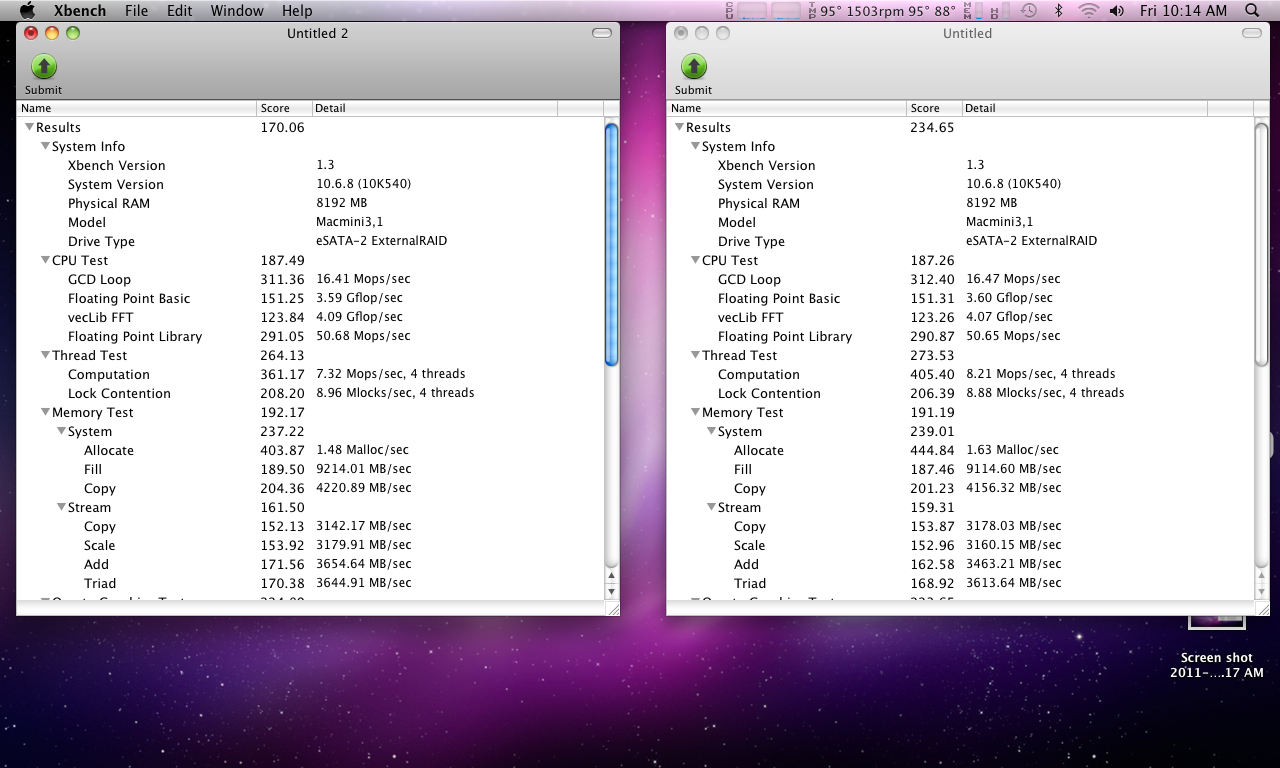Click the Wi-Fi status icon
Screen dimensions: 1280x768
pyautogui.click(x=1089, y=10)
